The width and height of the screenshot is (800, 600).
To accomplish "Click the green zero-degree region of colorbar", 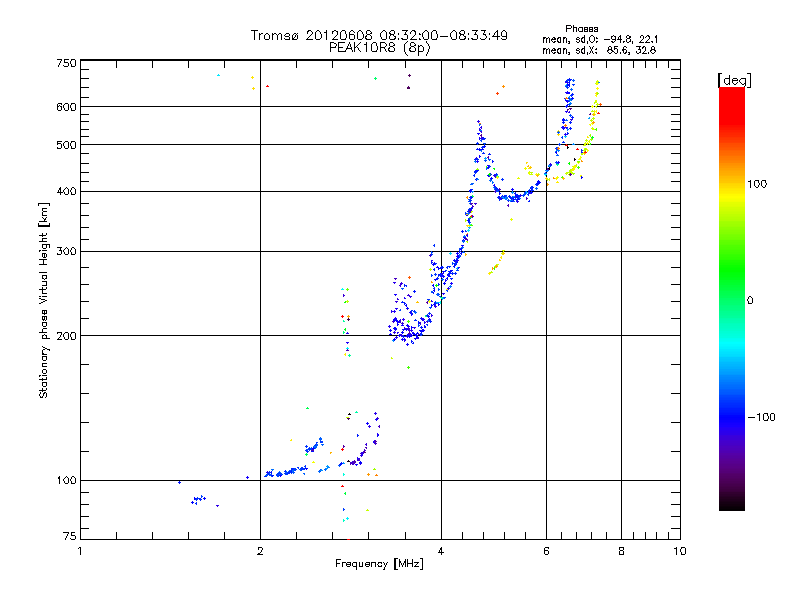I will click(732, 300).
